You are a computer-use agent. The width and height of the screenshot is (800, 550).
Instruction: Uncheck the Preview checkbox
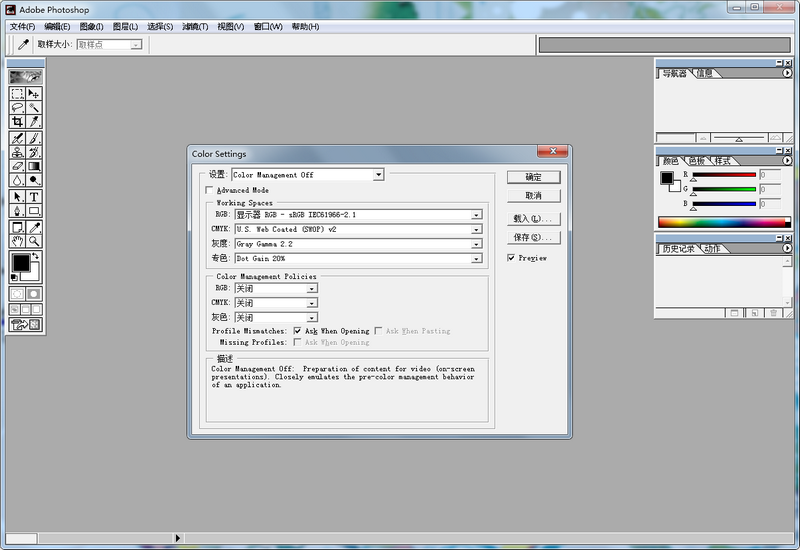(511, 258)
